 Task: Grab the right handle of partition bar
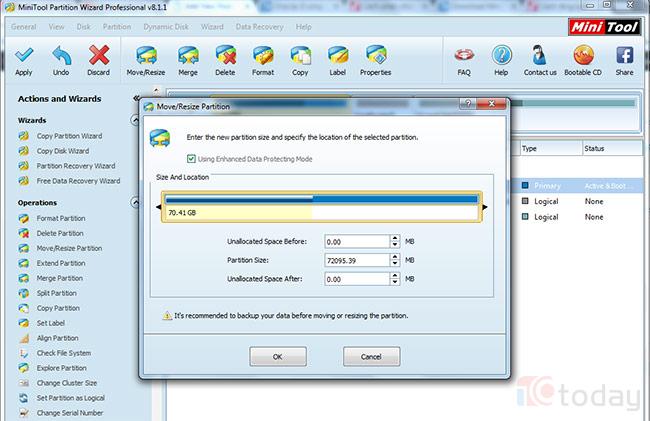tap(485, 207)
